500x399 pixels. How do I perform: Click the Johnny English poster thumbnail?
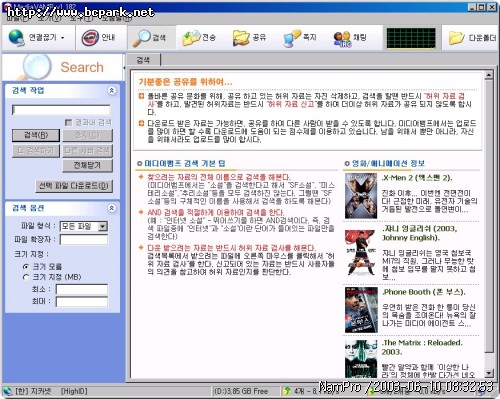(361, 252)
